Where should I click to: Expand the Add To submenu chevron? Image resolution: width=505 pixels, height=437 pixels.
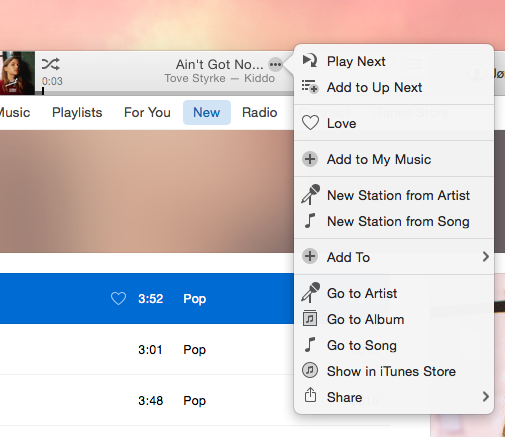[x=486, y=257]
